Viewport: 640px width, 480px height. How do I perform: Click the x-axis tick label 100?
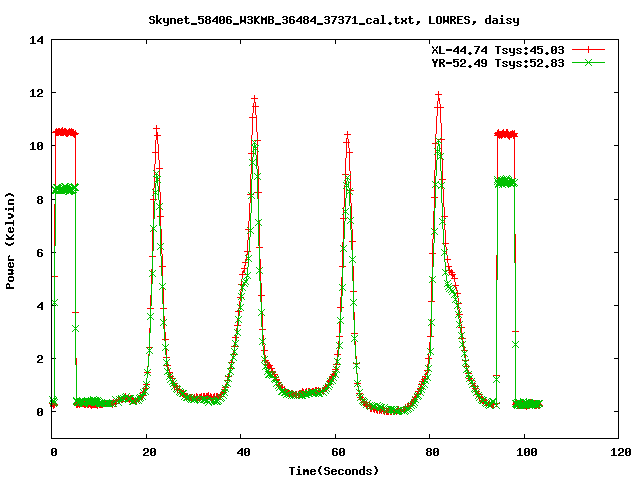527,452
